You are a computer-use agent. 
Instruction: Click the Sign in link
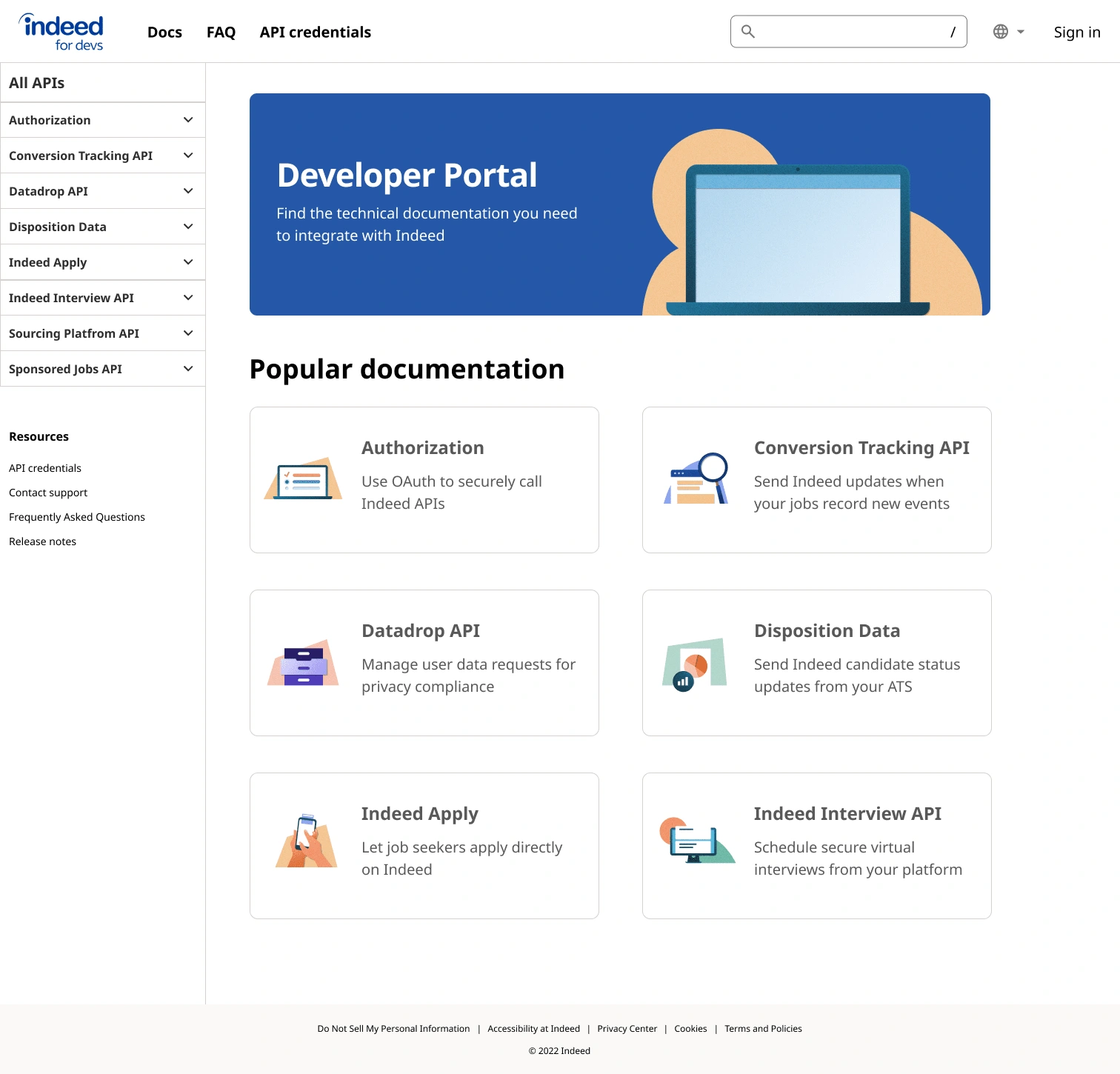pyautogui.click(x=1077, y=32)
